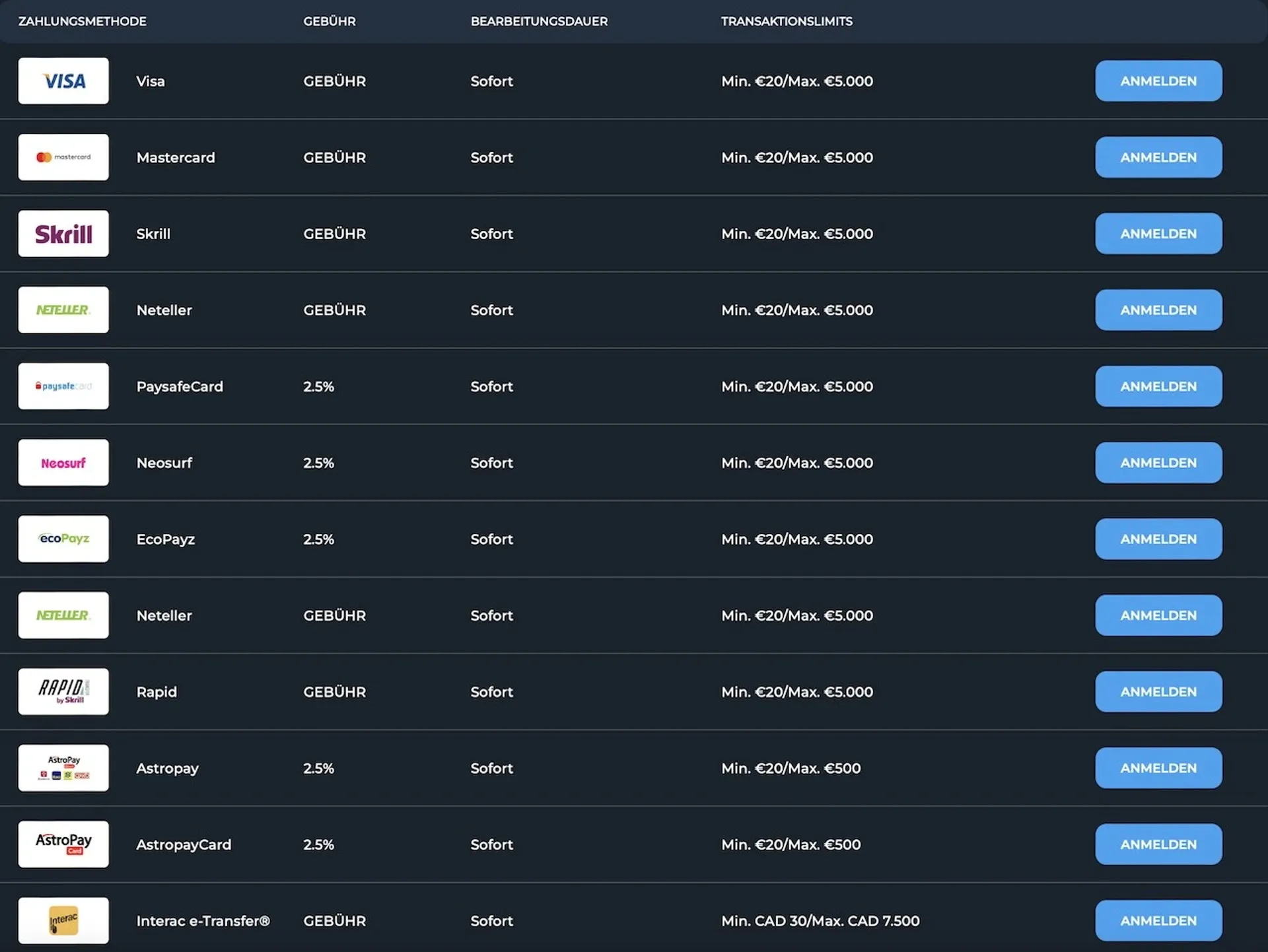The height and width of the screenshot is (952, 1268).
Task: Click ANMELDEN button in Visa row
Action: tap(1158, 81)
